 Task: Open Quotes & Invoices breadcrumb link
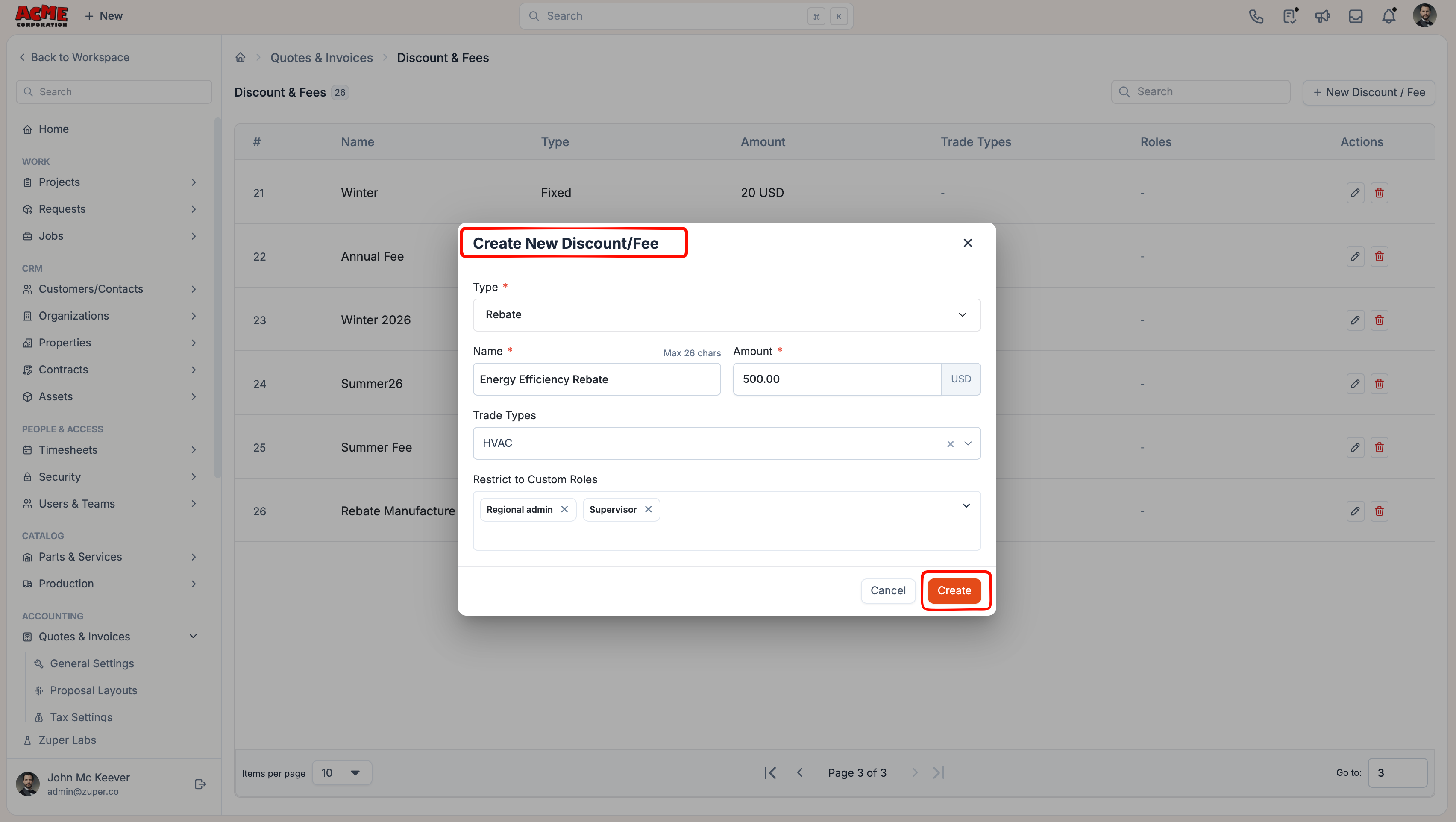click(321, 58)
